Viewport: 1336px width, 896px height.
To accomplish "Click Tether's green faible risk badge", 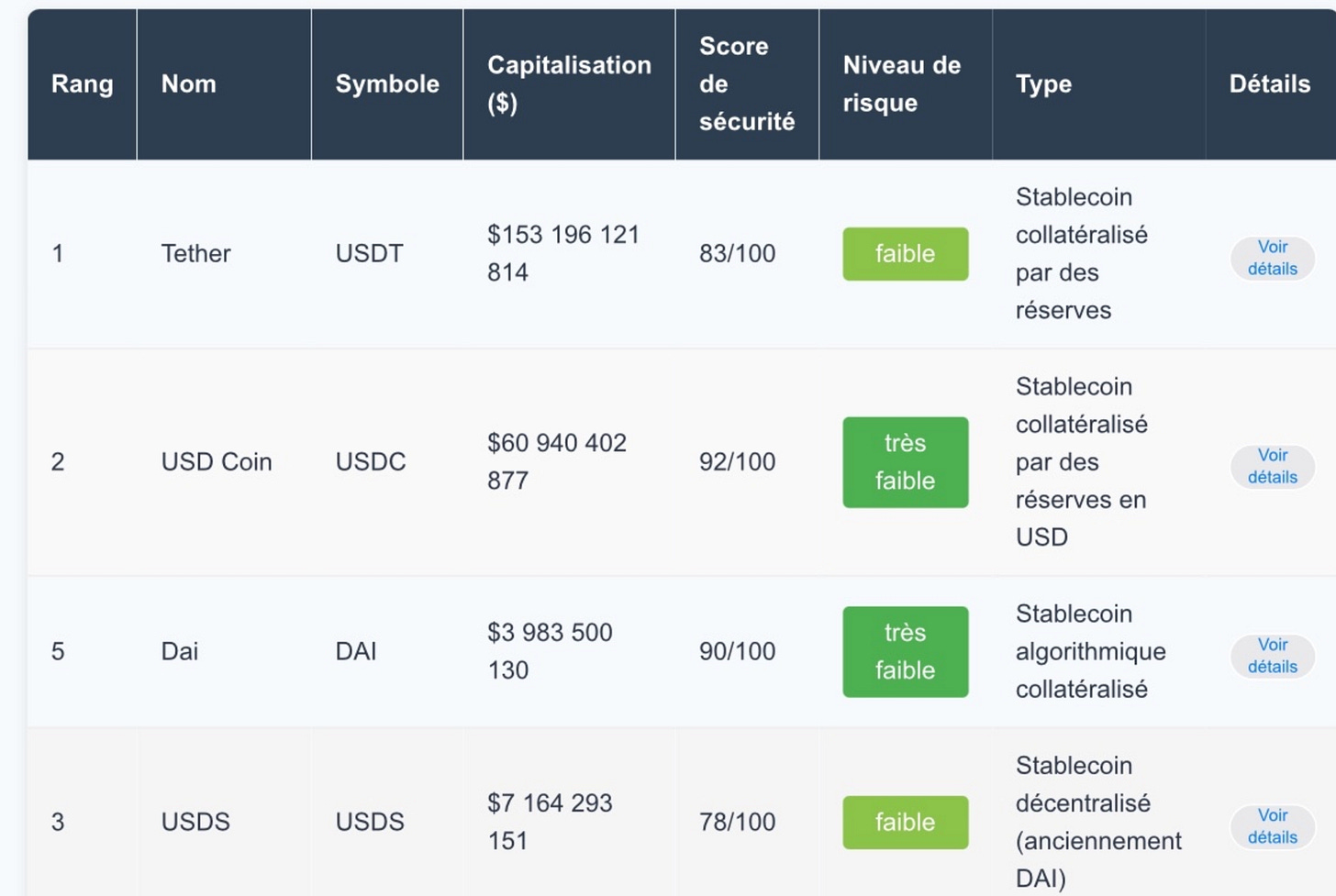I will 905,254.
